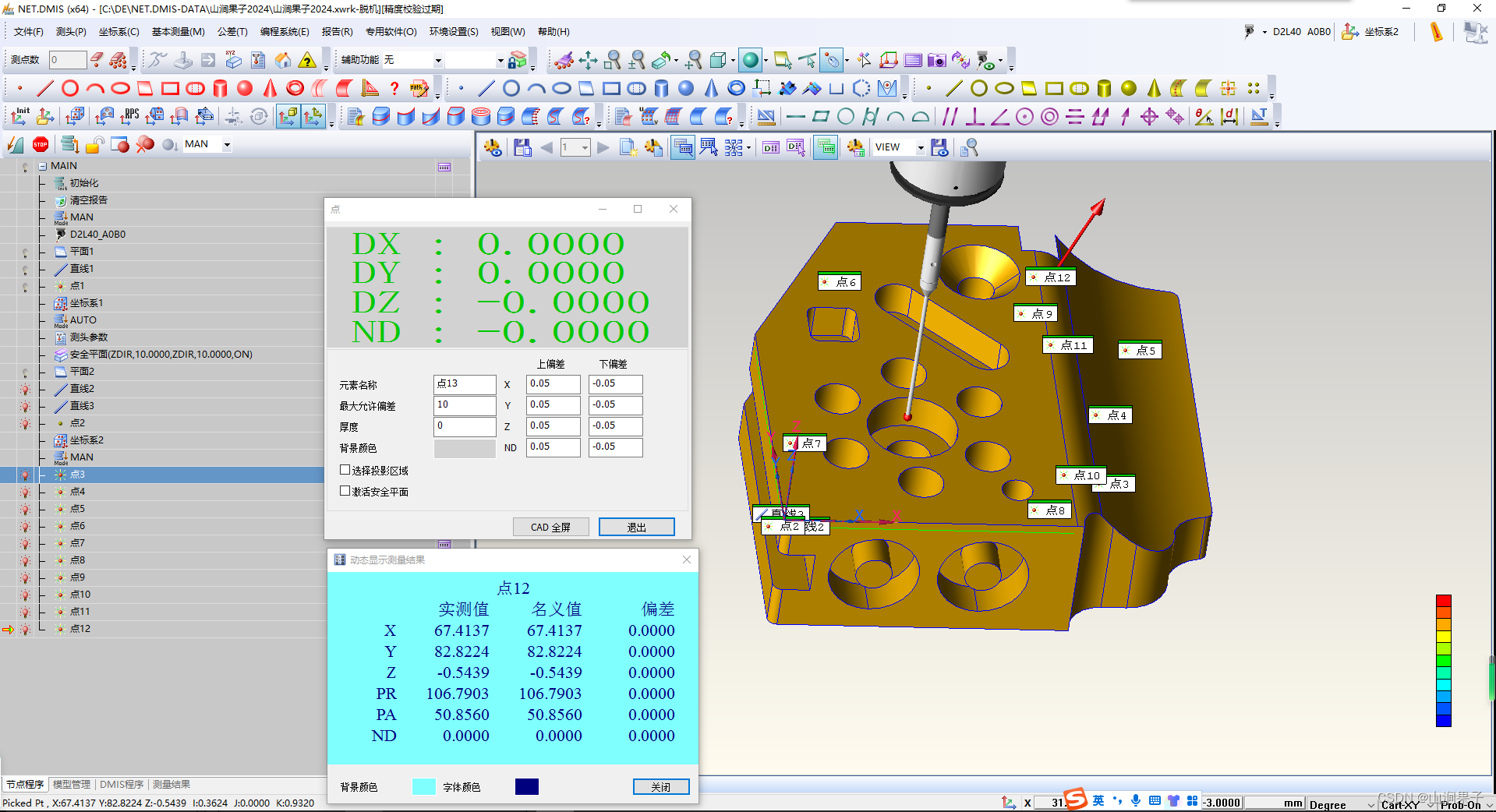This screenshot has height=812, width=1496.
Task: Collapse the MAIN tree node
Action: pos(43,166)
